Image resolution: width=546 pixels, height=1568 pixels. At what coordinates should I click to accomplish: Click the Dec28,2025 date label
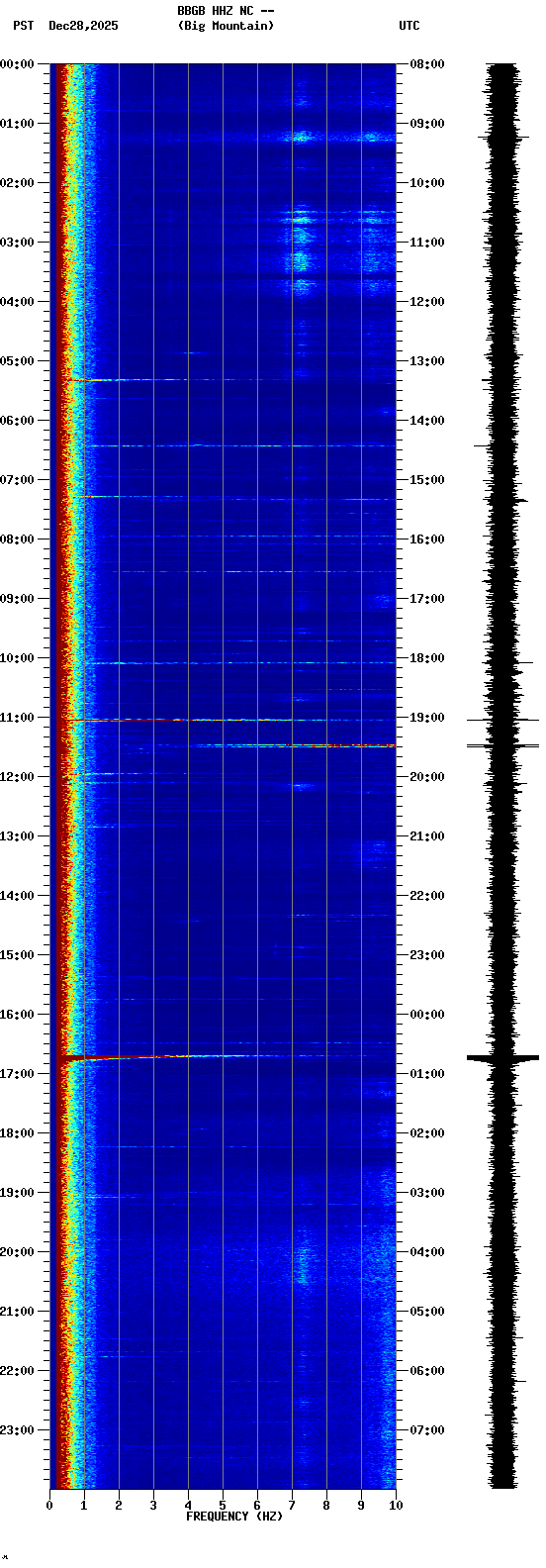click(83, 26)
